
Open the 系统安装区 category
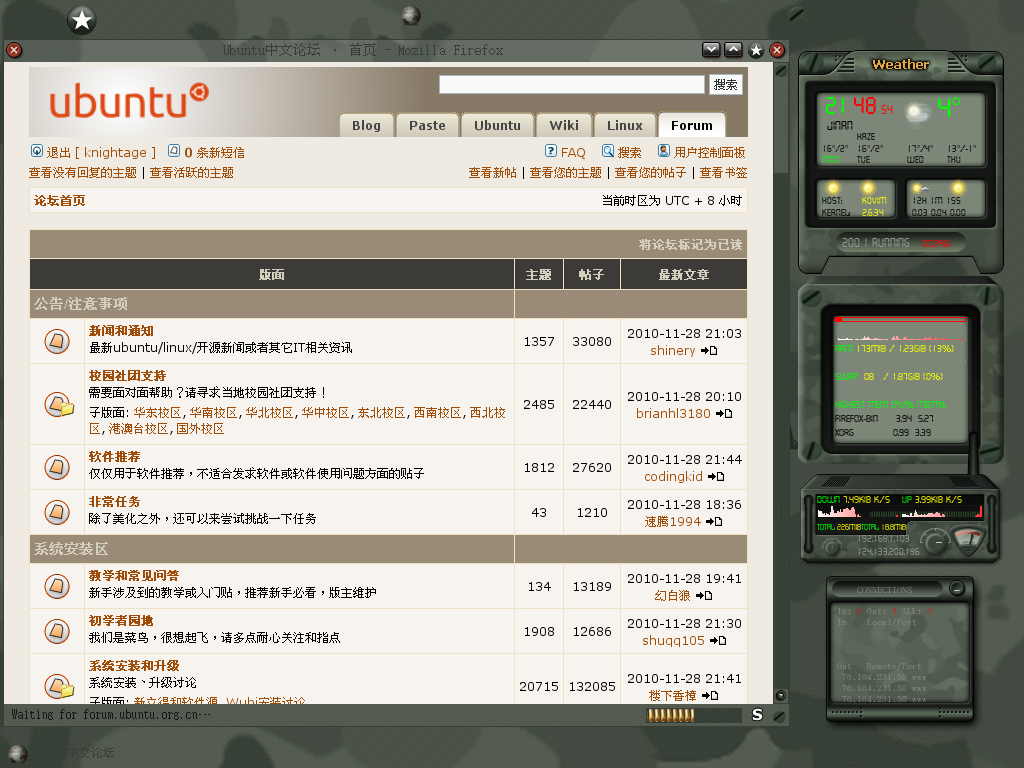point(71,549)
